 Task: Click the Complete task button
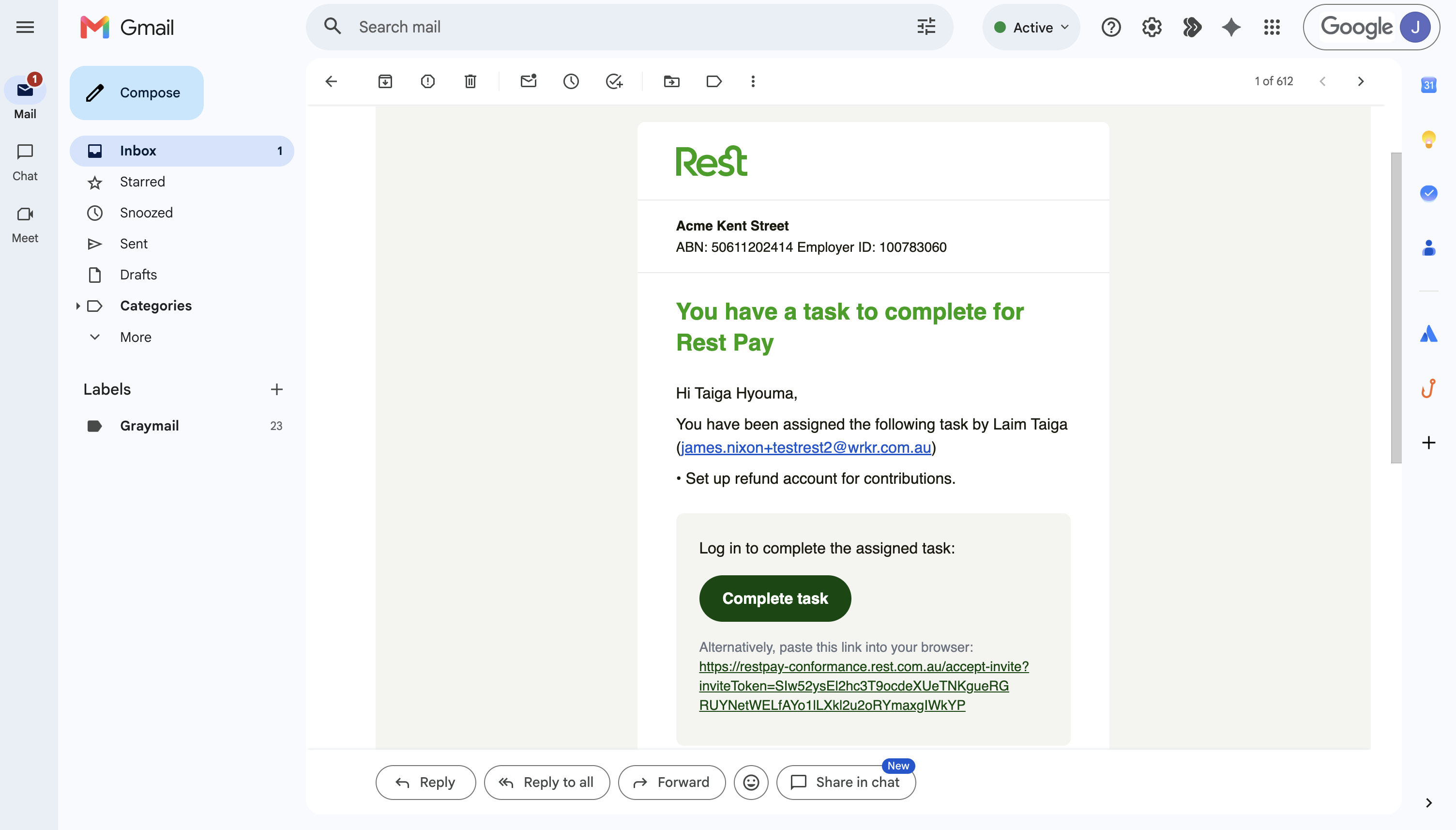[x=775, y=599]
